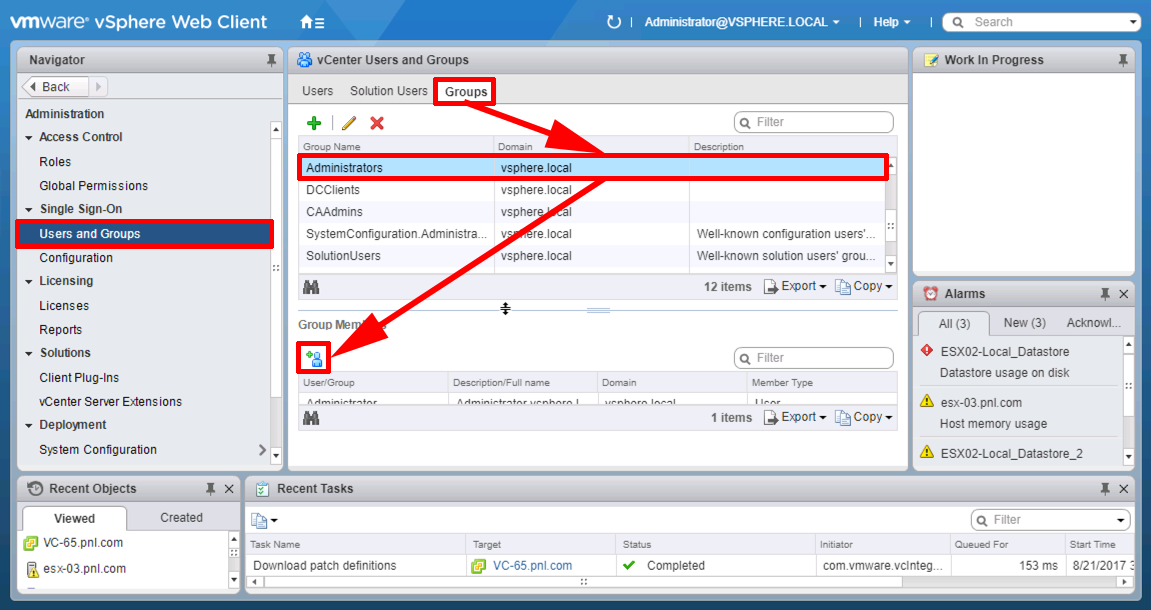Click the pencil edit group icon

click(349, 123)
